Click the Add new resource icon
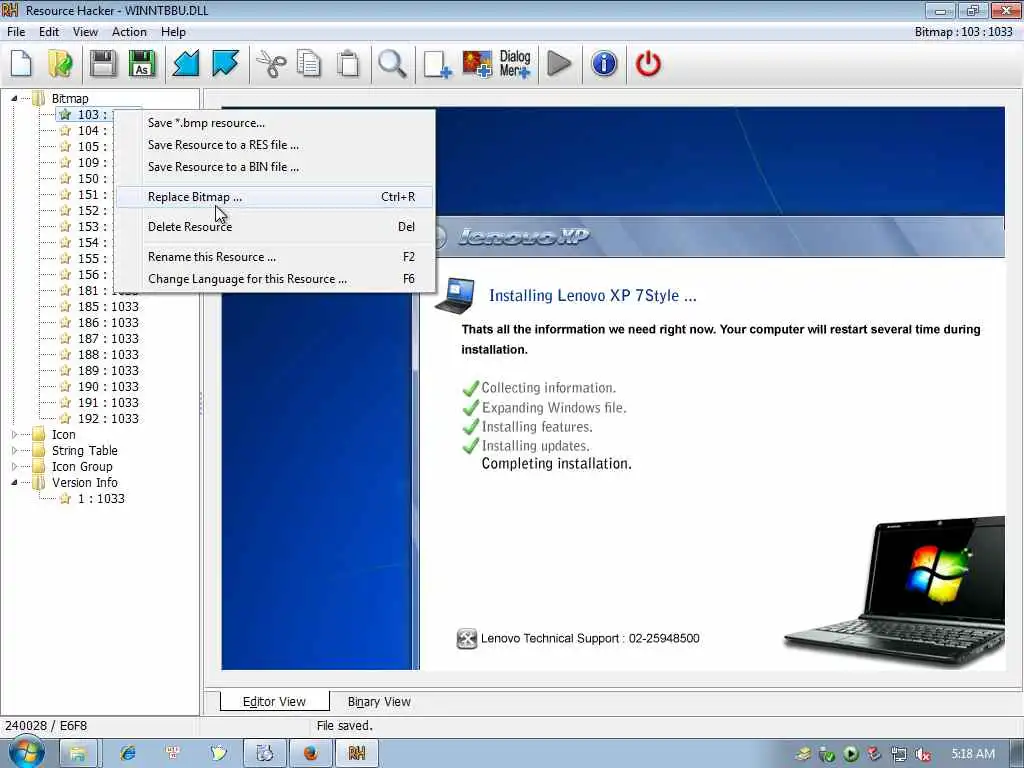1024x768 pixels. [437, 64]
